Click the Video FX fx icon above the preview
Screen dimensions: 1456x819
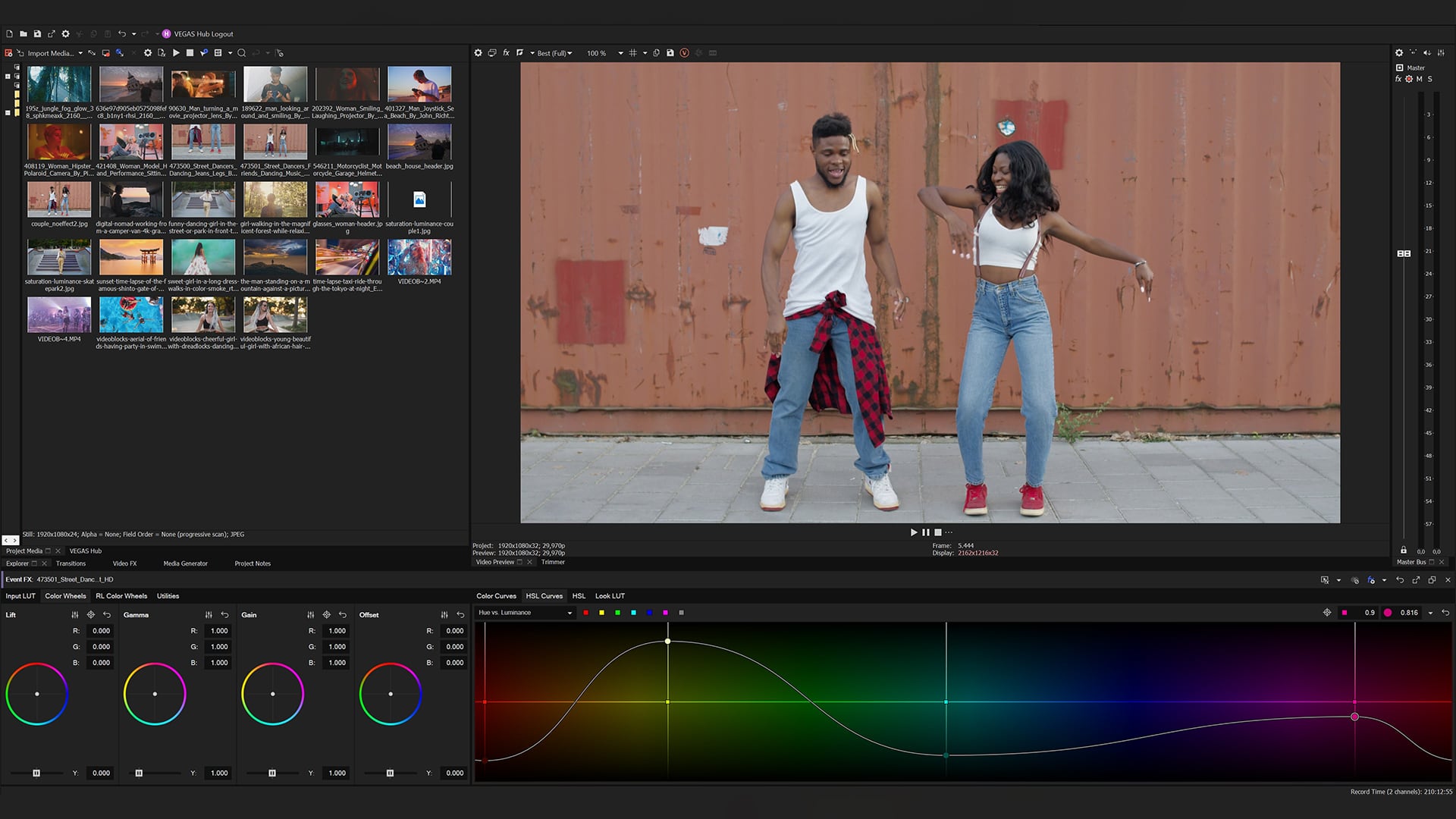(x=505, y=53)
